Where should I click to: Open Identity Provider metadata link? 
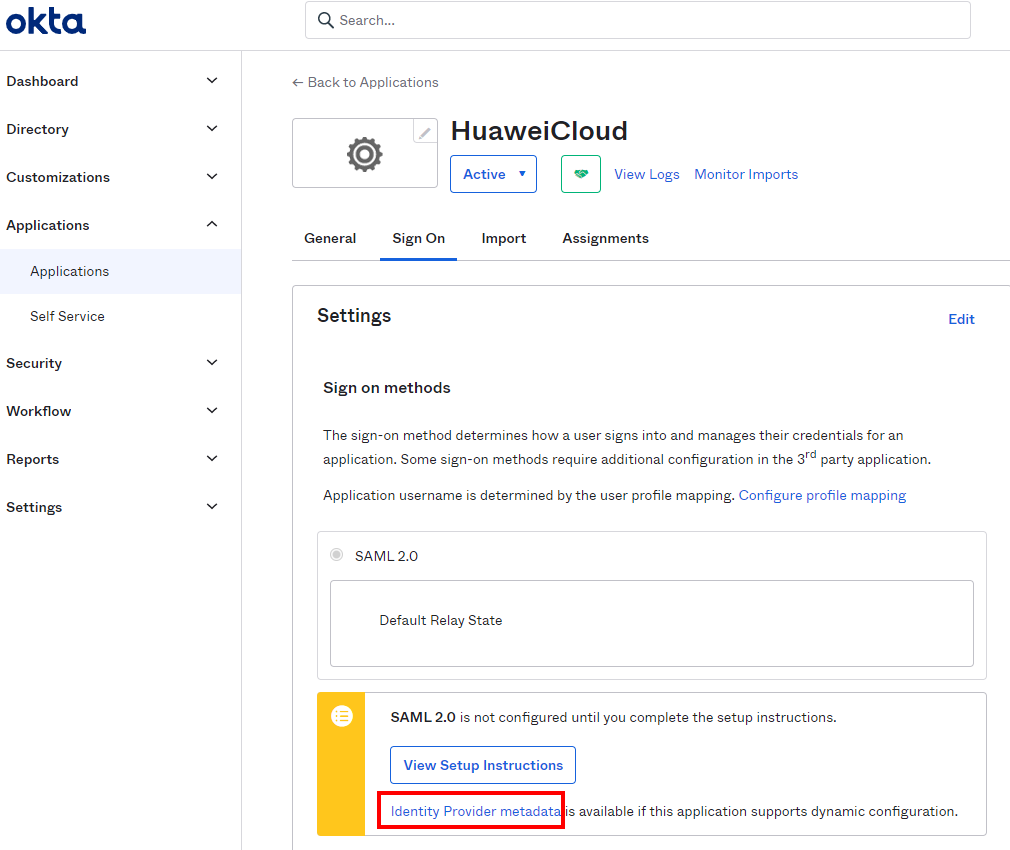[x=475, y=811]
